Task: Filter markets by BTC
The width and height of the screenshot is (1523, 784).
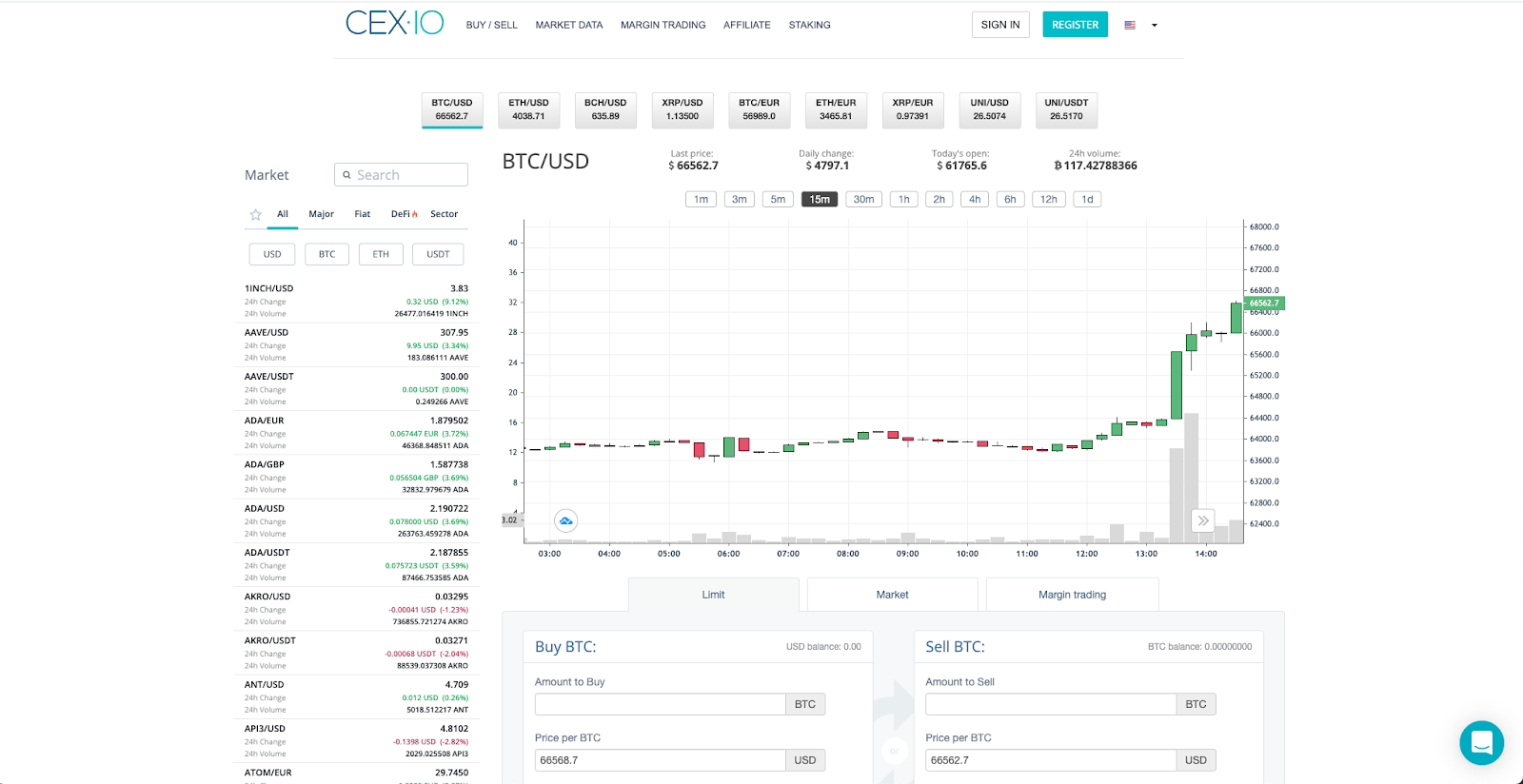Action: coord(326,254)
